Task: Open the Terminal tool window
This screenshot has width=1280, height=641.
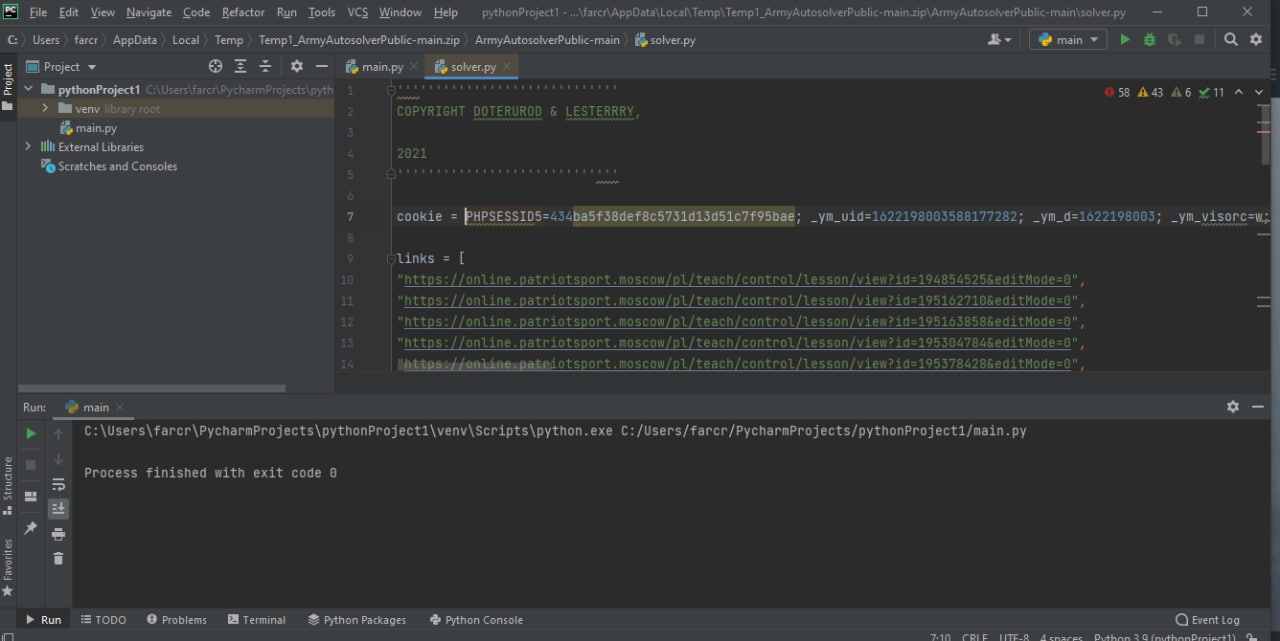Action: [x=256, y=620]
